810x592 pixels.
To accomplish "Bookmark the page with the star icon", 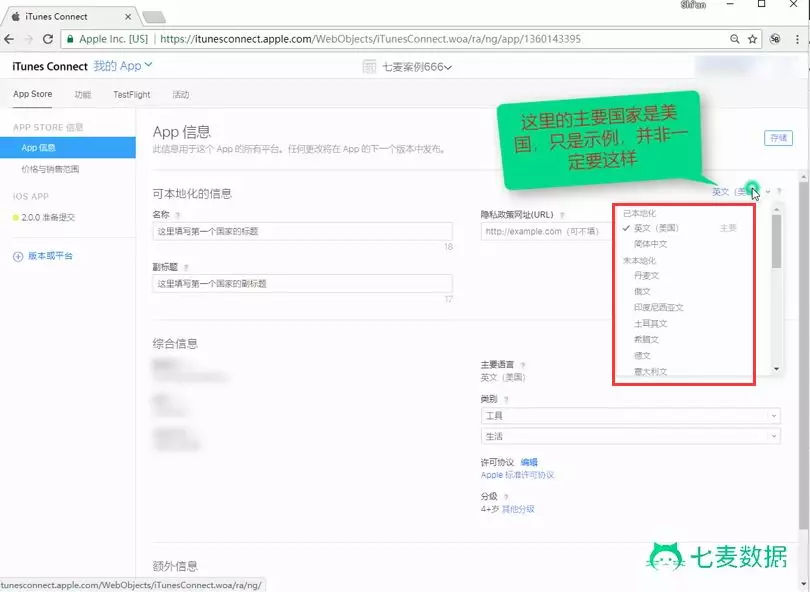I will [751, 39].
